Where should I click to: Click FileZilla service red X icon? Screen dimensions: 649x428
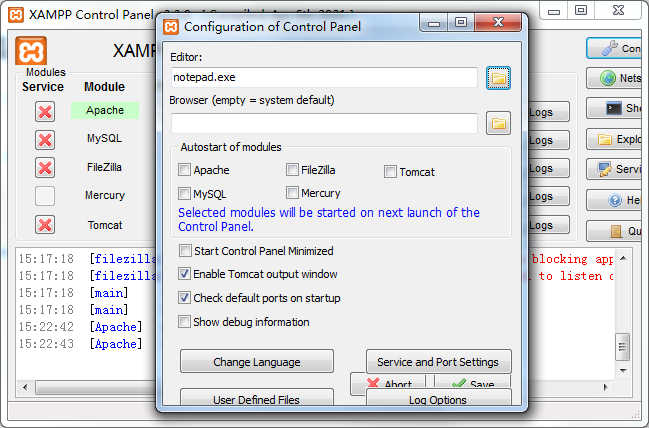[x=44, y=167]
